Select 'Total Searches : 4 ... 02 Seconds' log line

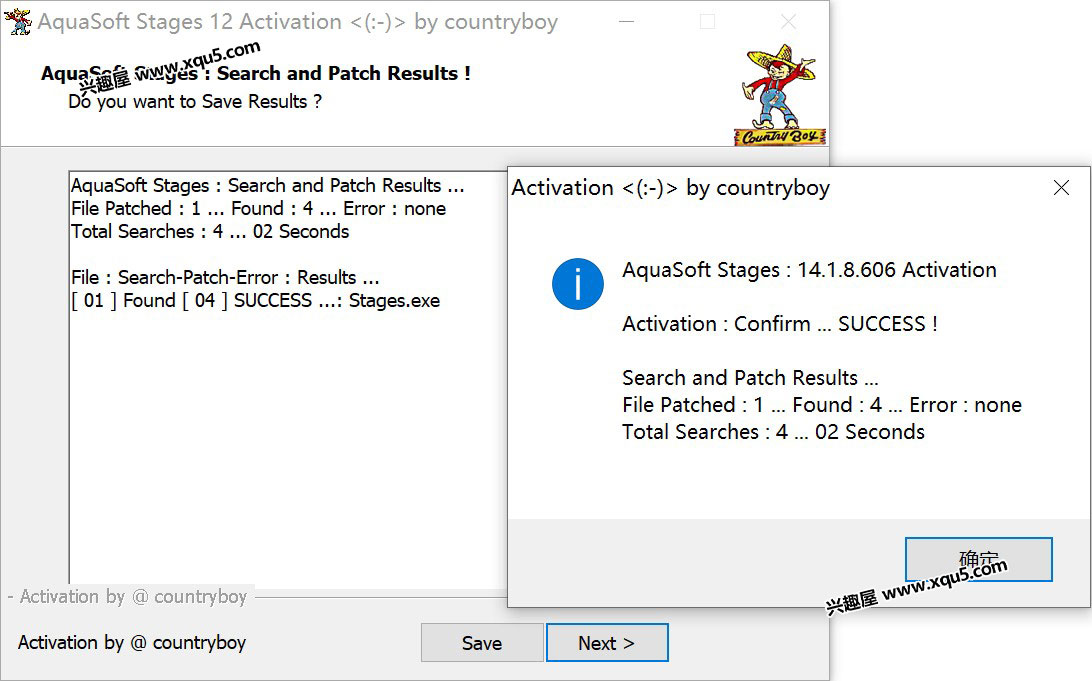pos(210,231)
